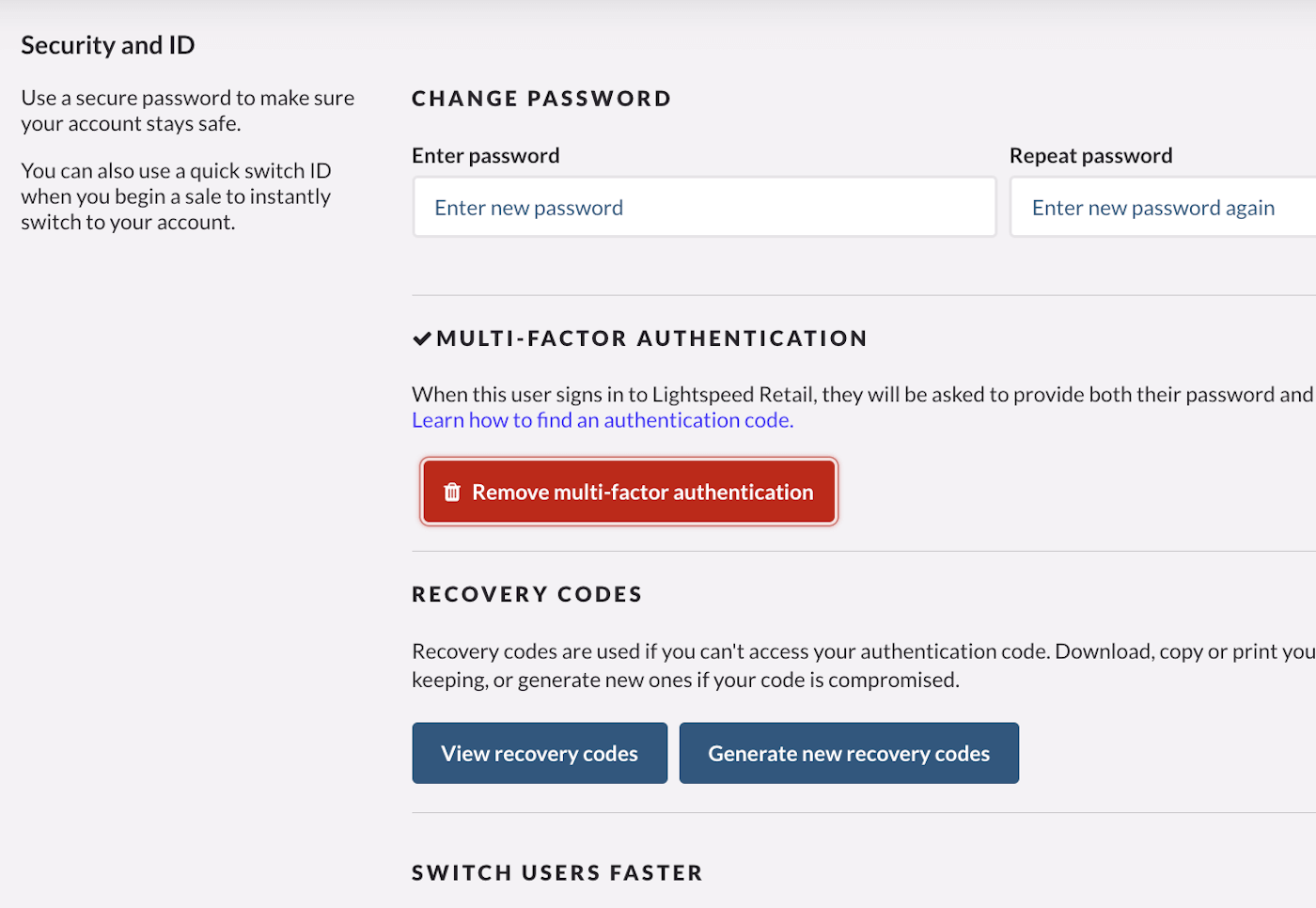Click the SWITCH USERS FASTER heading
This screenshot has height=908, width=1316.
556,873
